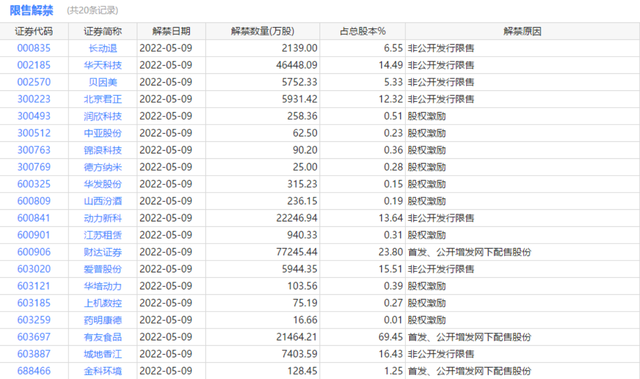Click stock name 华天科技
640x379 pixels.
click(x=103, y=65)
